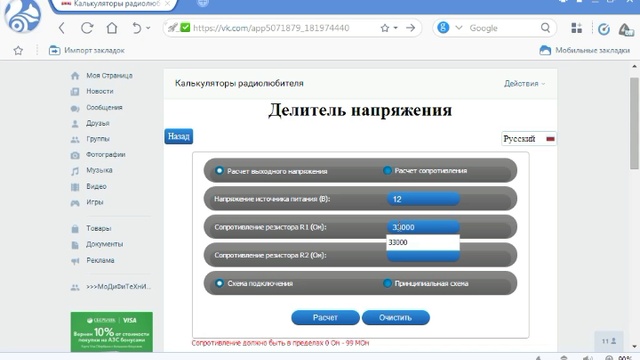Click the undo closed tab icon
This screenshot has height=360, width=640.
pos(137,28)
